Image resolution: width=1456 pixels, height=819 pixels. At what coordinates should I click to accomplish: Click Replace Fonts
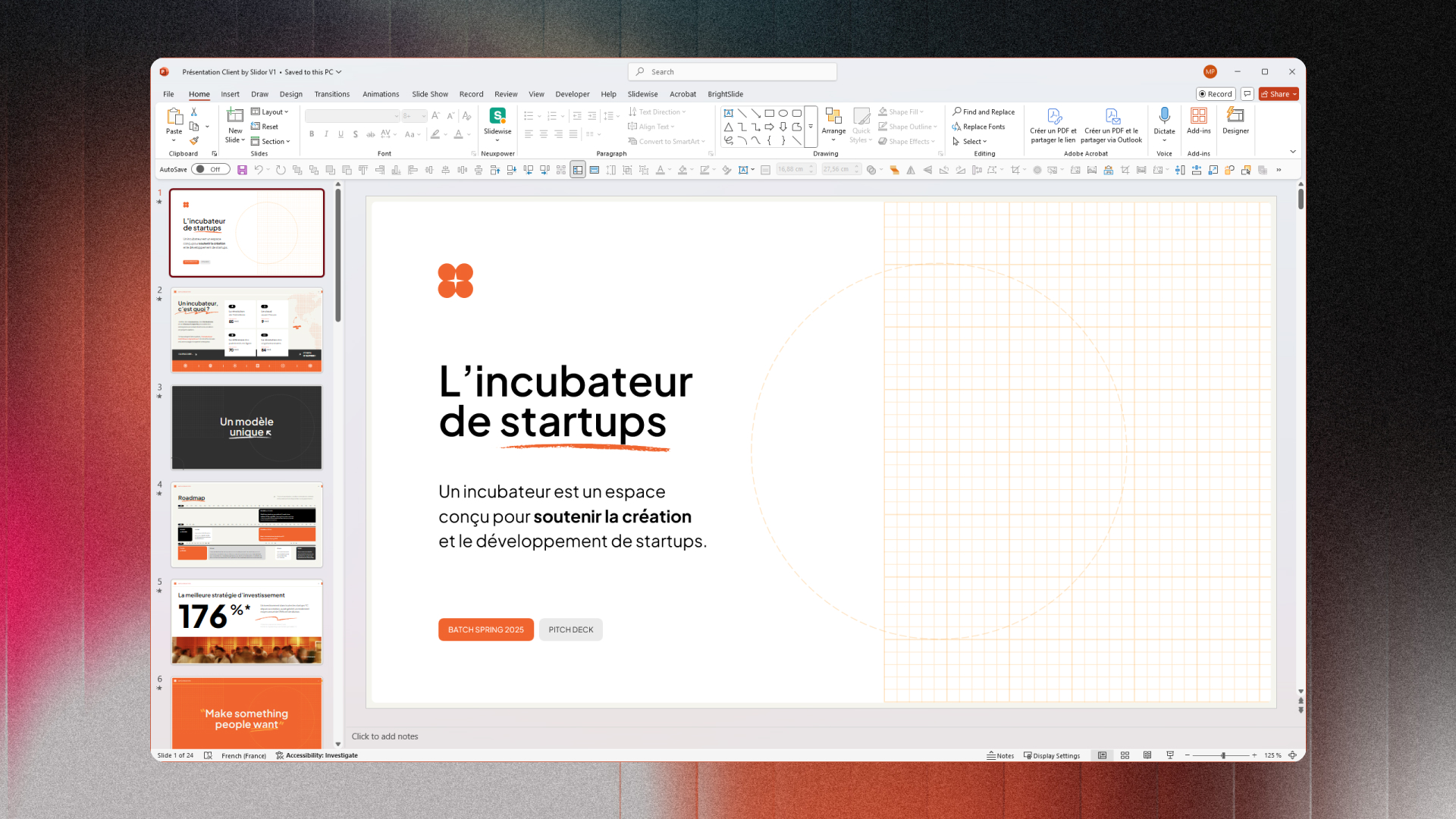[978, 127]
